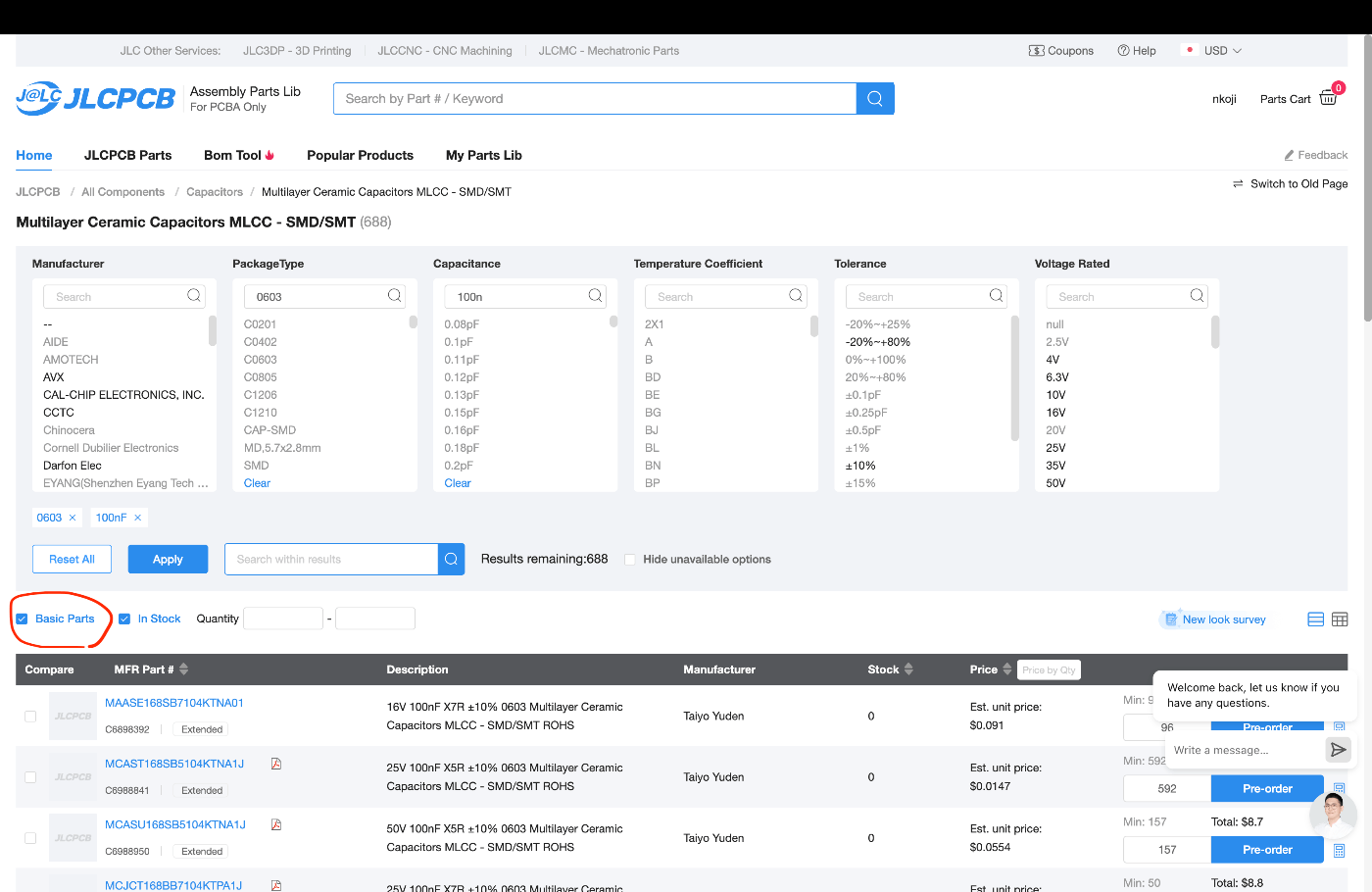Image resolution: width=1372 pixels, height=892 pixels.
Task: Select AVX in the Manufacturer list
Action: point(54,377)
